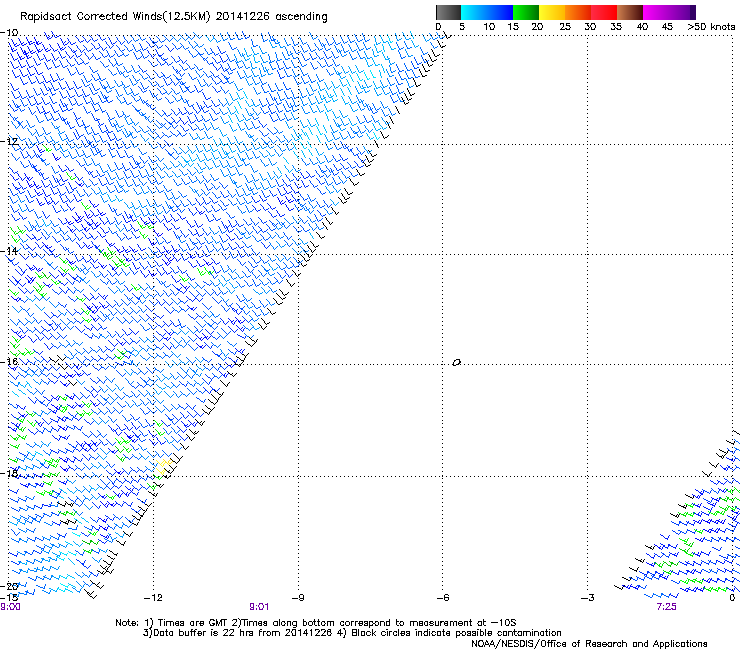Click the gray 0-5 knots color band

448,12
